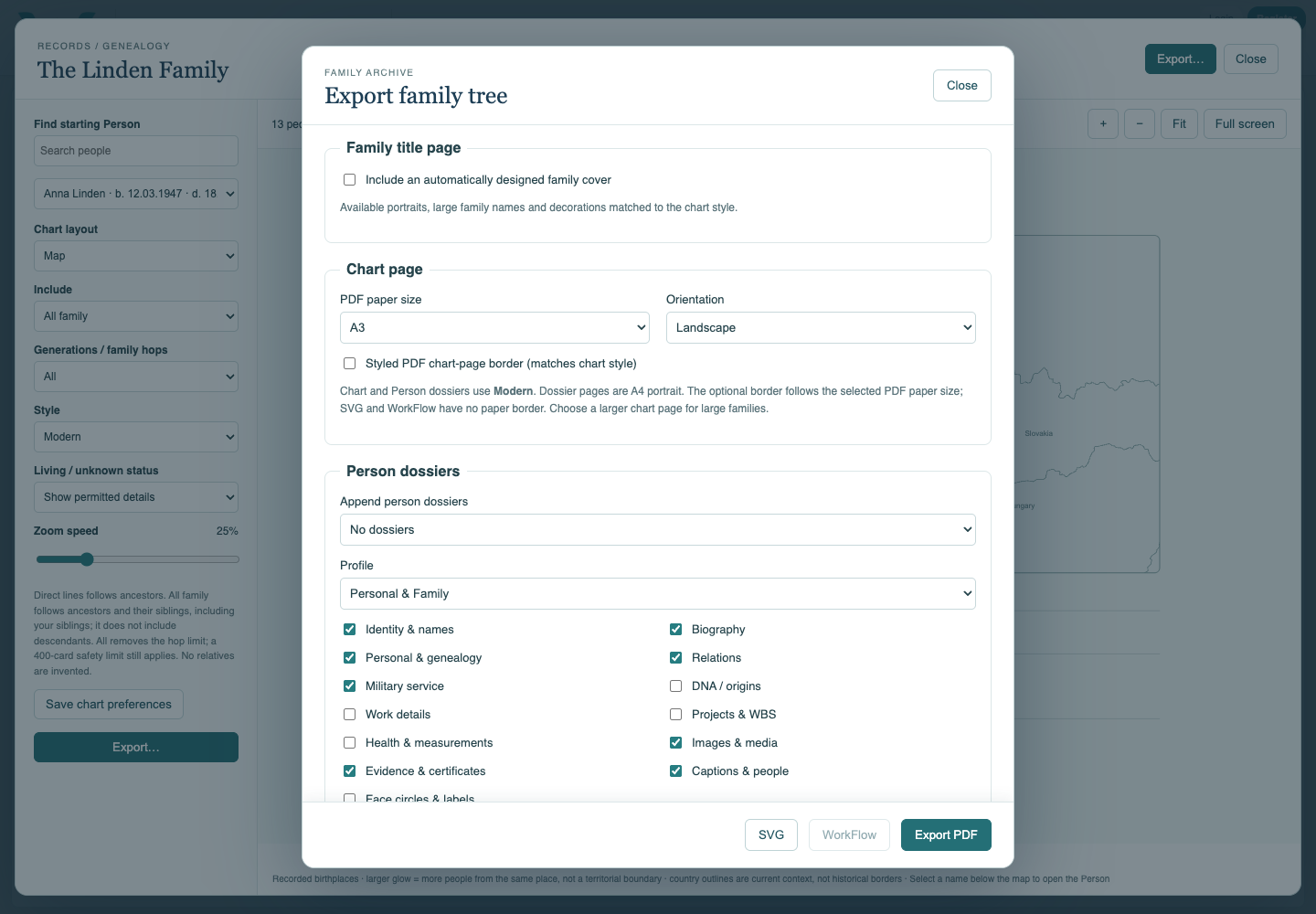The height and width of the screenshot is (914, 1316).
Task: Adjust the Zoom speed slider
Action: 136,559
